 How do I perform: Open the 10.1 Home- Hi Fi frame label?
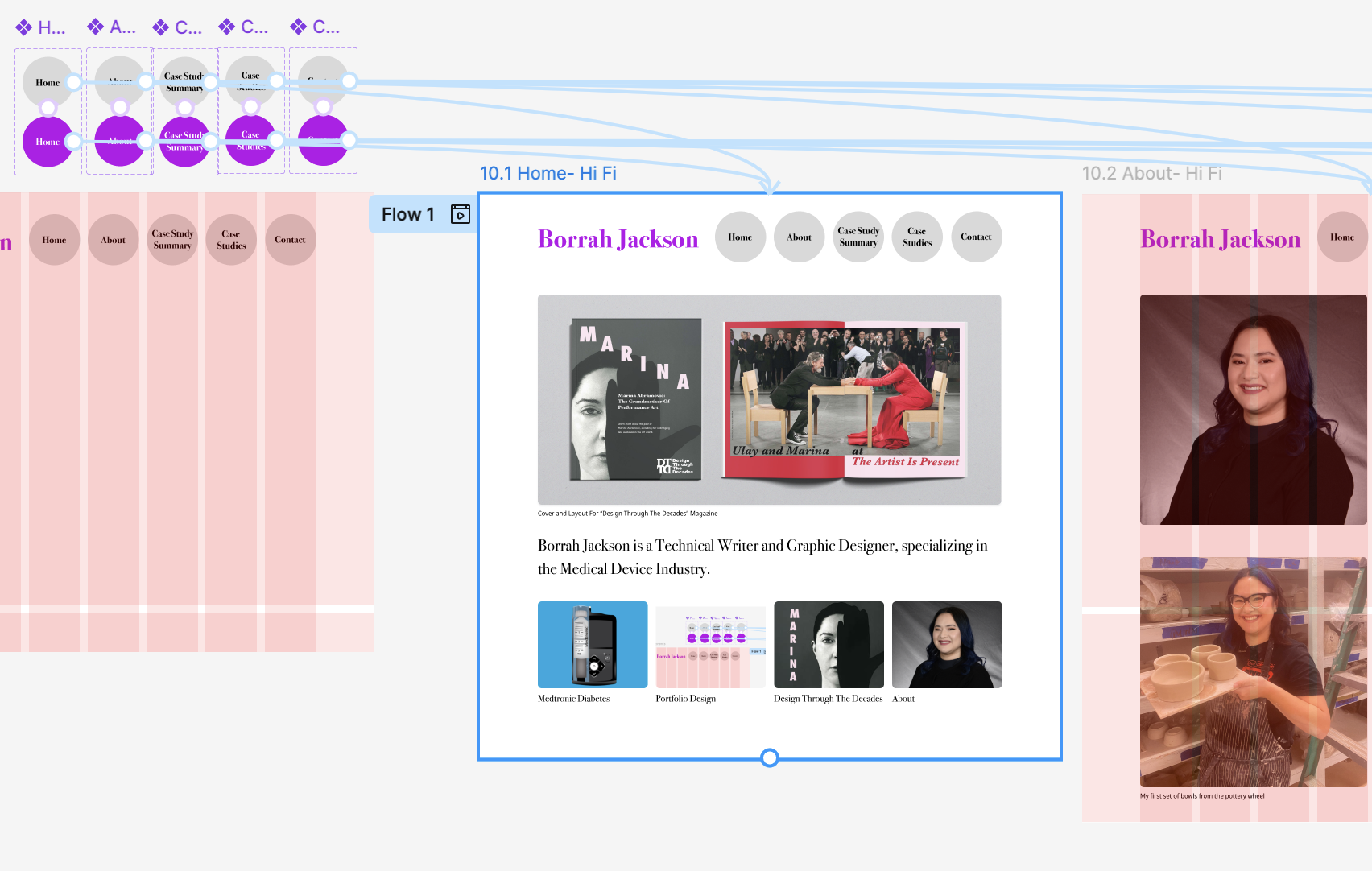pyautogui.click(x=548, y=173)
